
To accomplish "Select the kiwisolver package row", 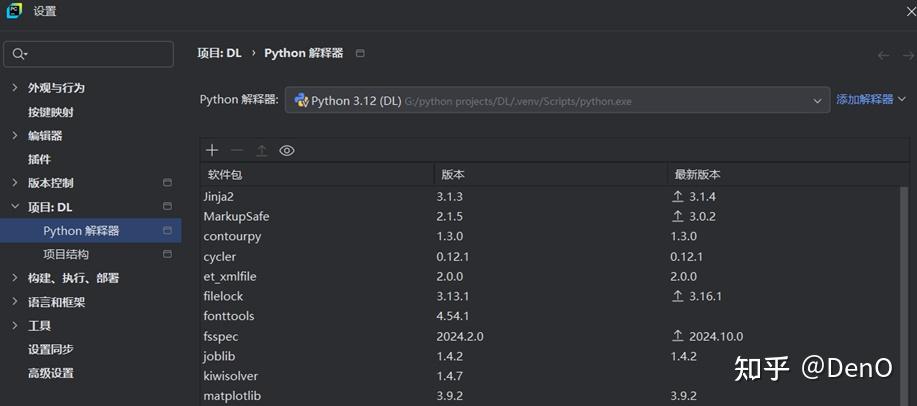I will pos(550,376).
